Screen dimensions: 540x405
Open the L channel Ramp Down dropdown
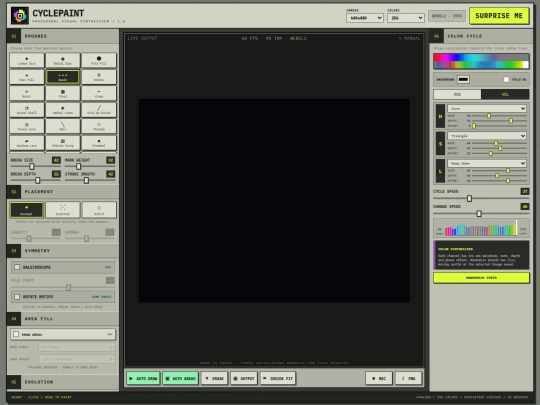[487, 163]
